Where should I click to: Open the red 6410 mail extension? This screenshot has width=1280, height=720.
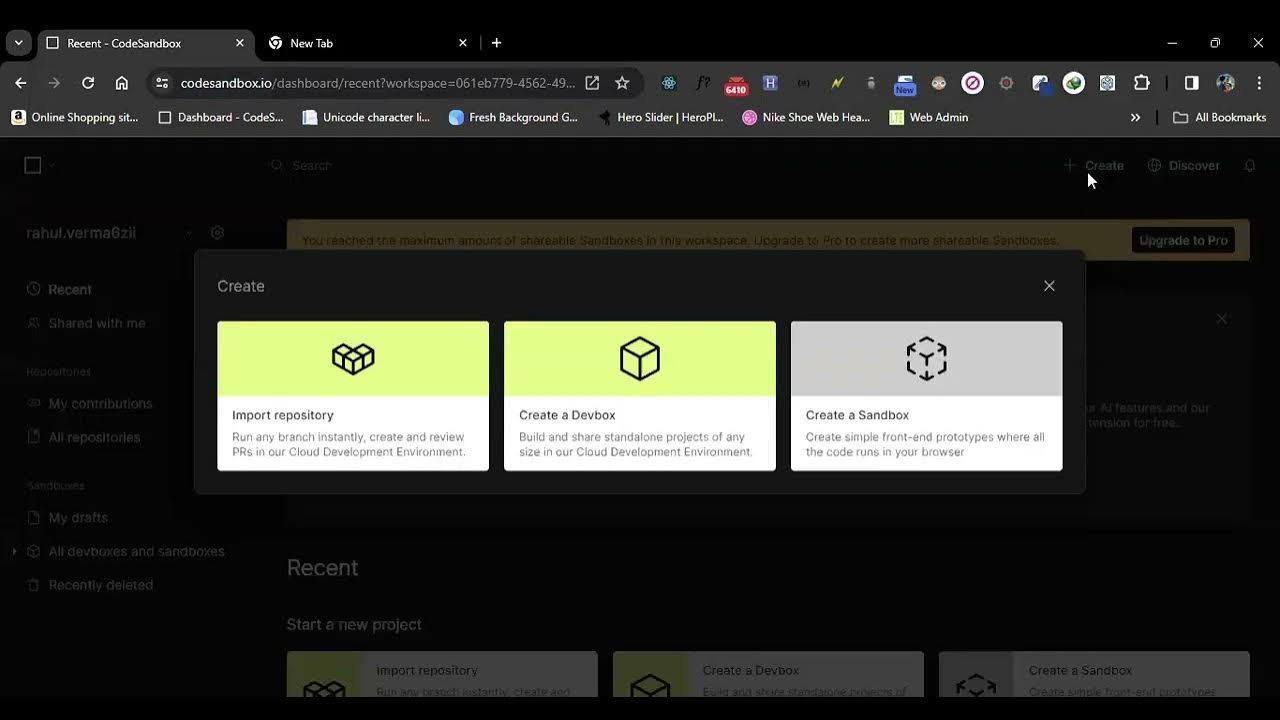736,84
